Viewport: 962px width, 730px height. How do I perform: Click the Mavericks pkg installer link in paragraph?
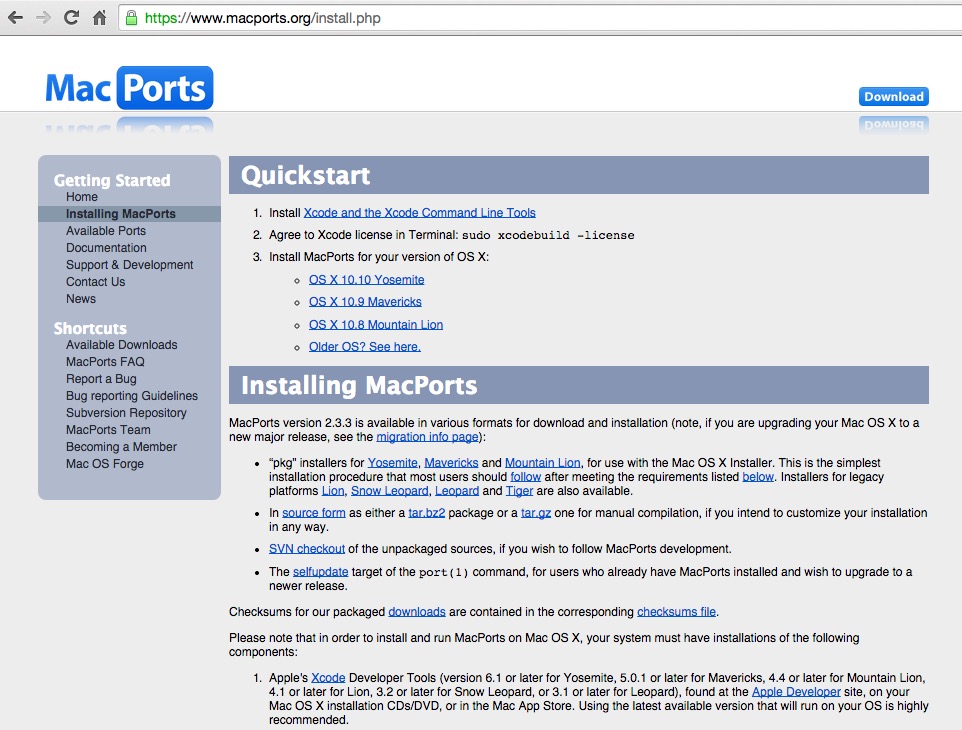point(451,463)
